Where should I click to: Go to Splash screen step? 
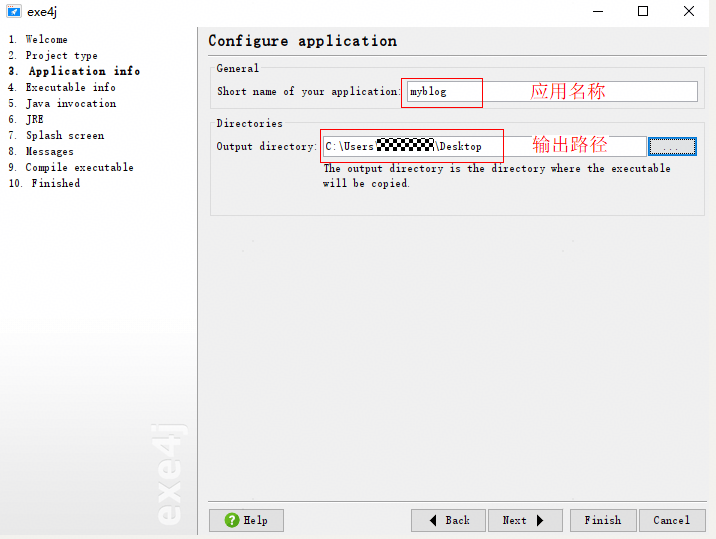(56, 135)
